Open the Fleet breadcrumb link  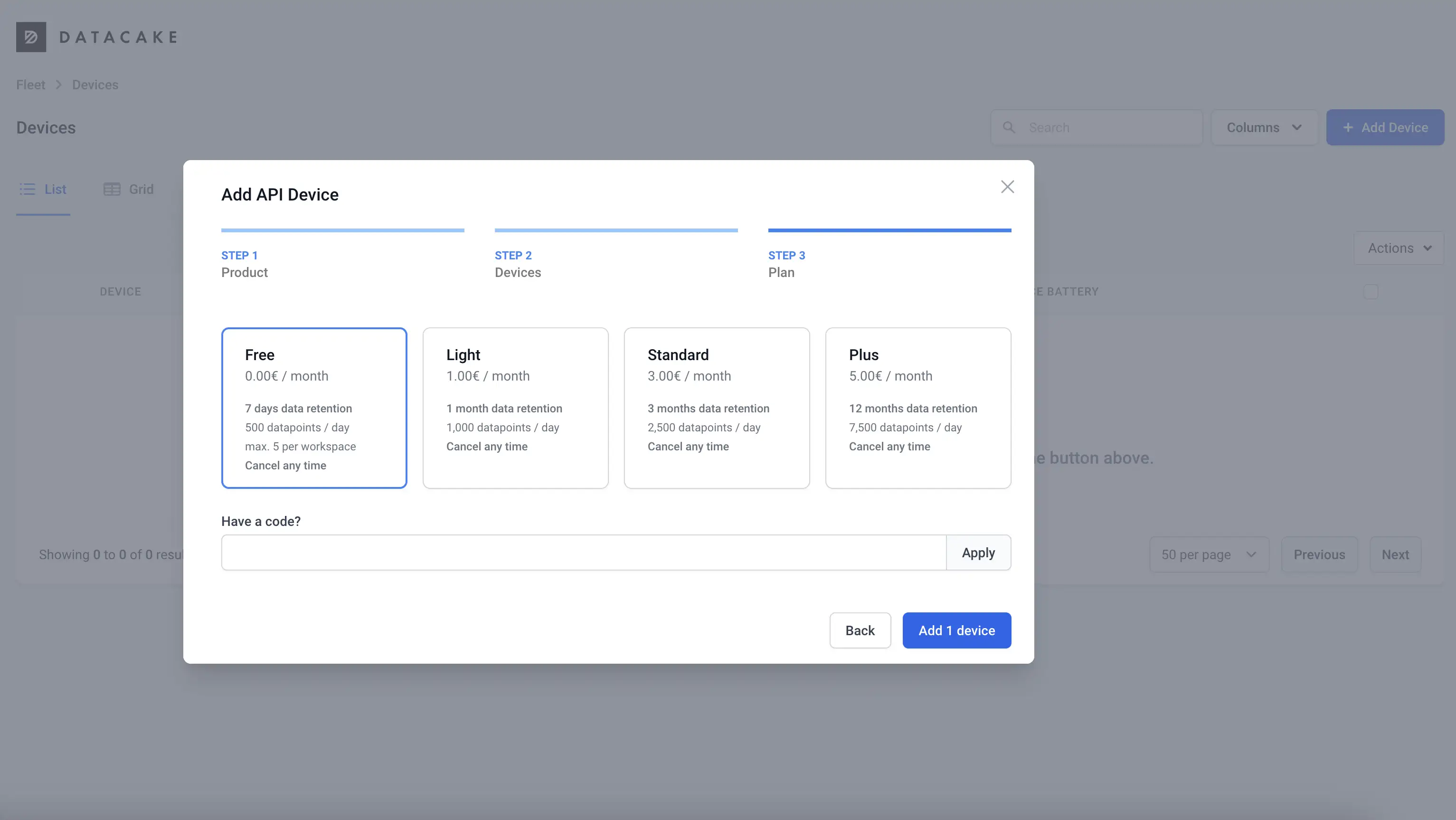30,85
